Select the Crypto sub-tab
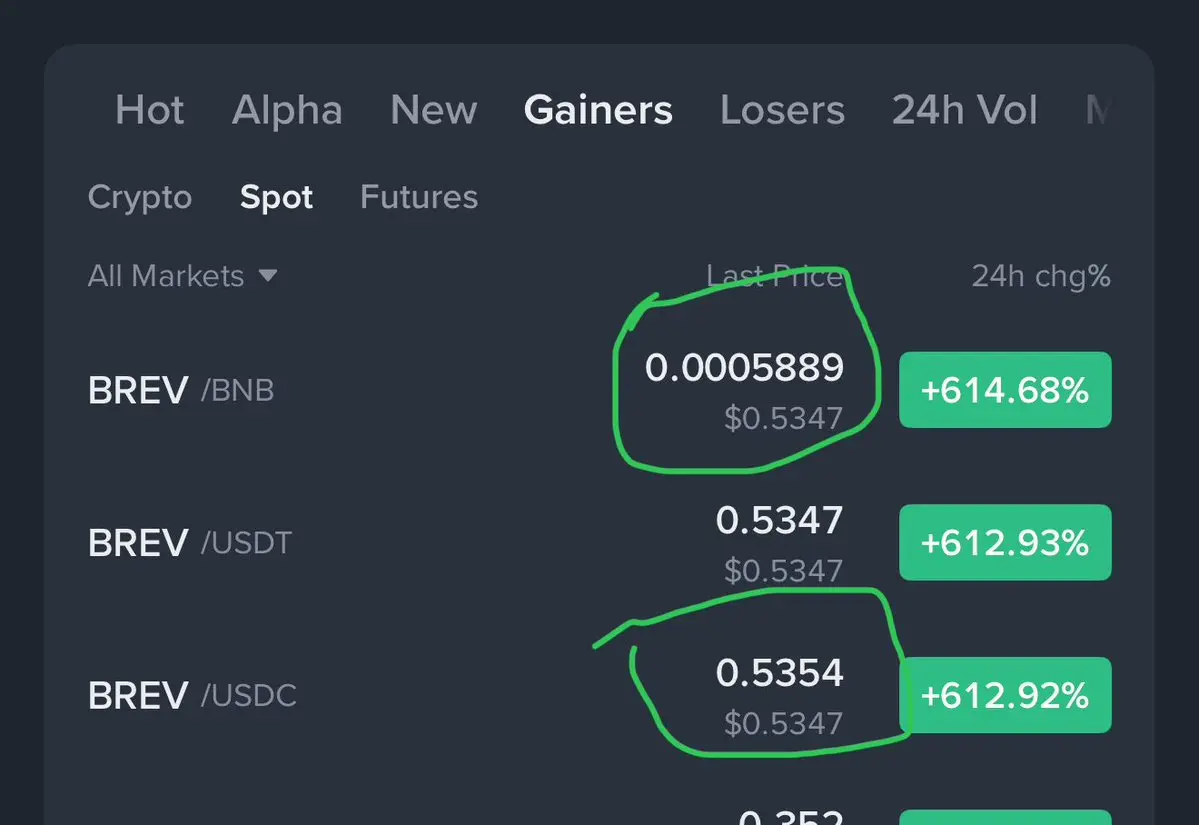 pos(139,197)
